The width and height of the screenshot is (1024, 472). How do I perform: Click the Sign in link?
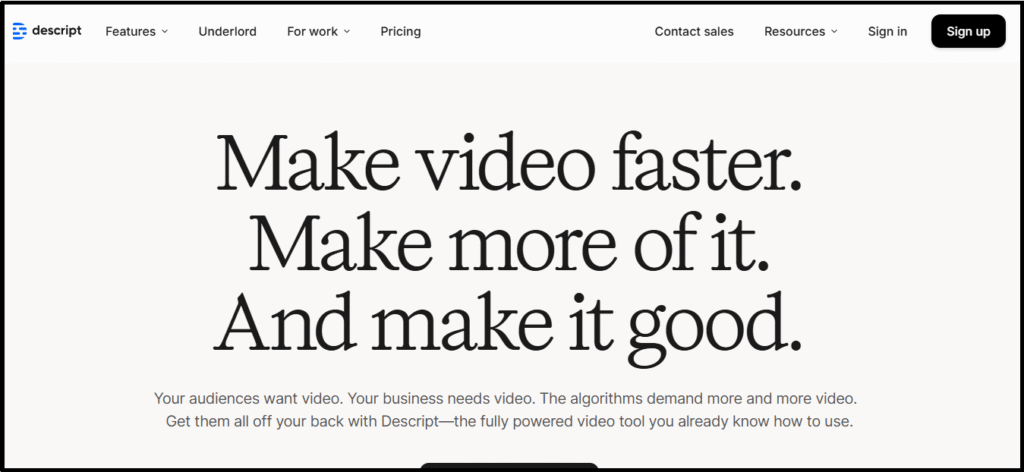coord(887,31)
